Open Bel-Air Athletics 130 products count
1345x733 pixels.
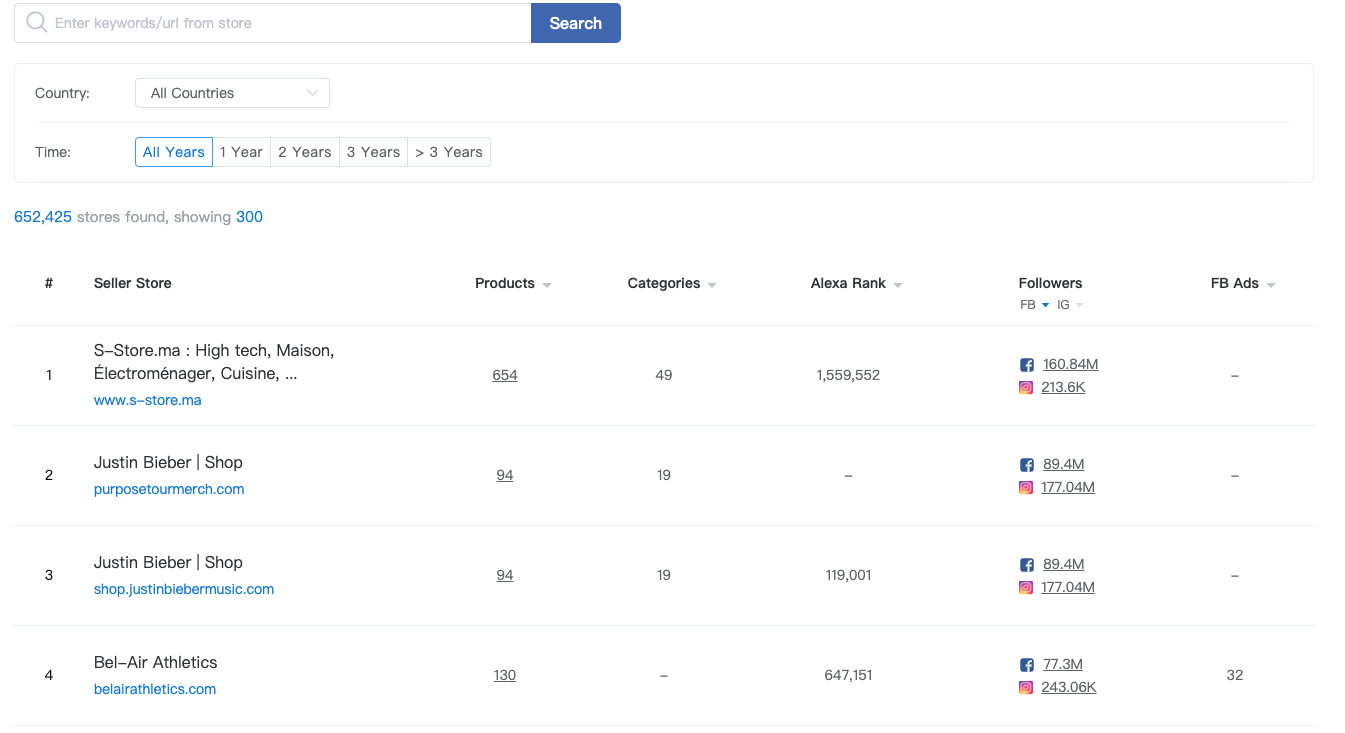click(x=505, y=675)
